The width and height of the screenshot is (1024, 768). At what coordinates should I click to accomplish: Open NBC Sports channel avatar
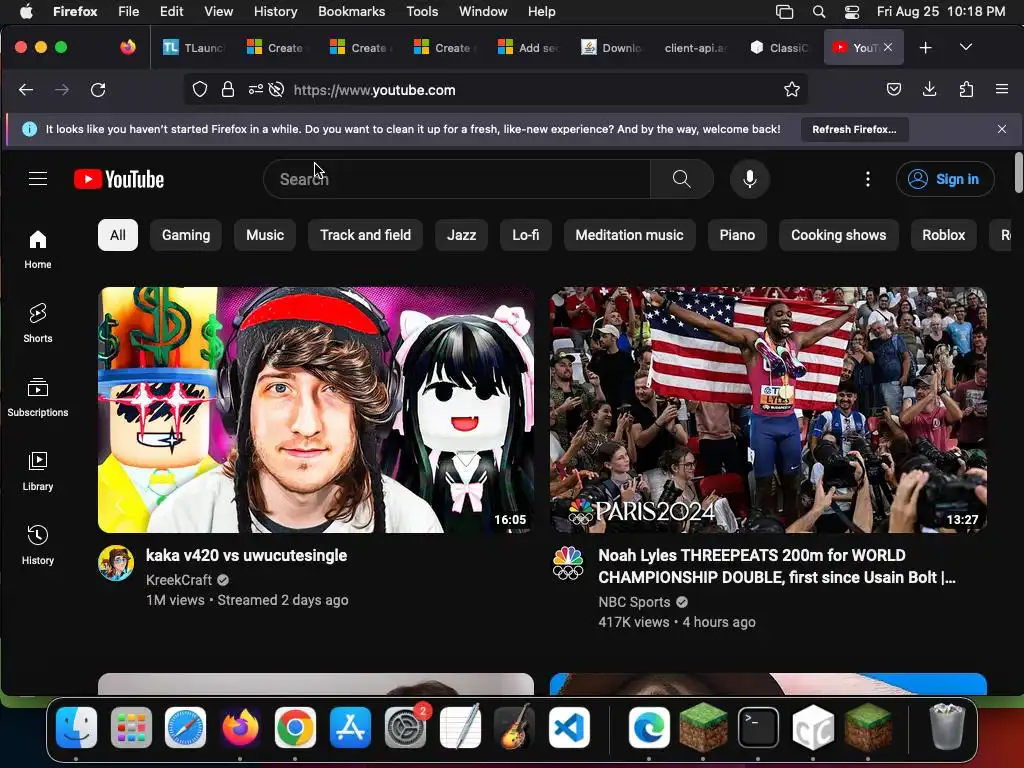click(568, 563)
